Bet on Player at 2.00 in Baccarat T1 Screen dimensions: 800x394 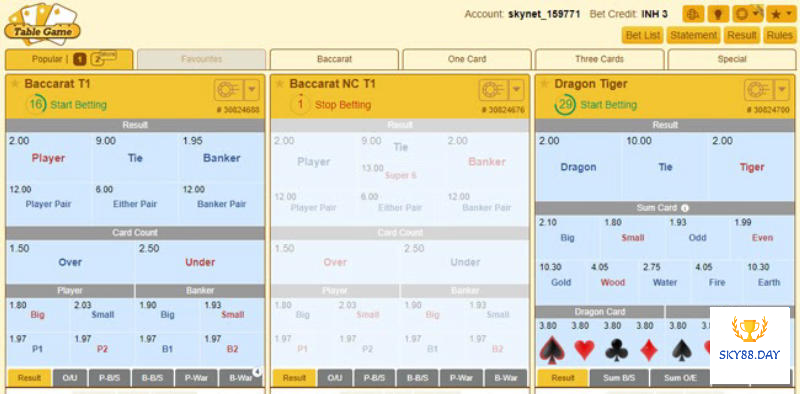click(48, 156)
